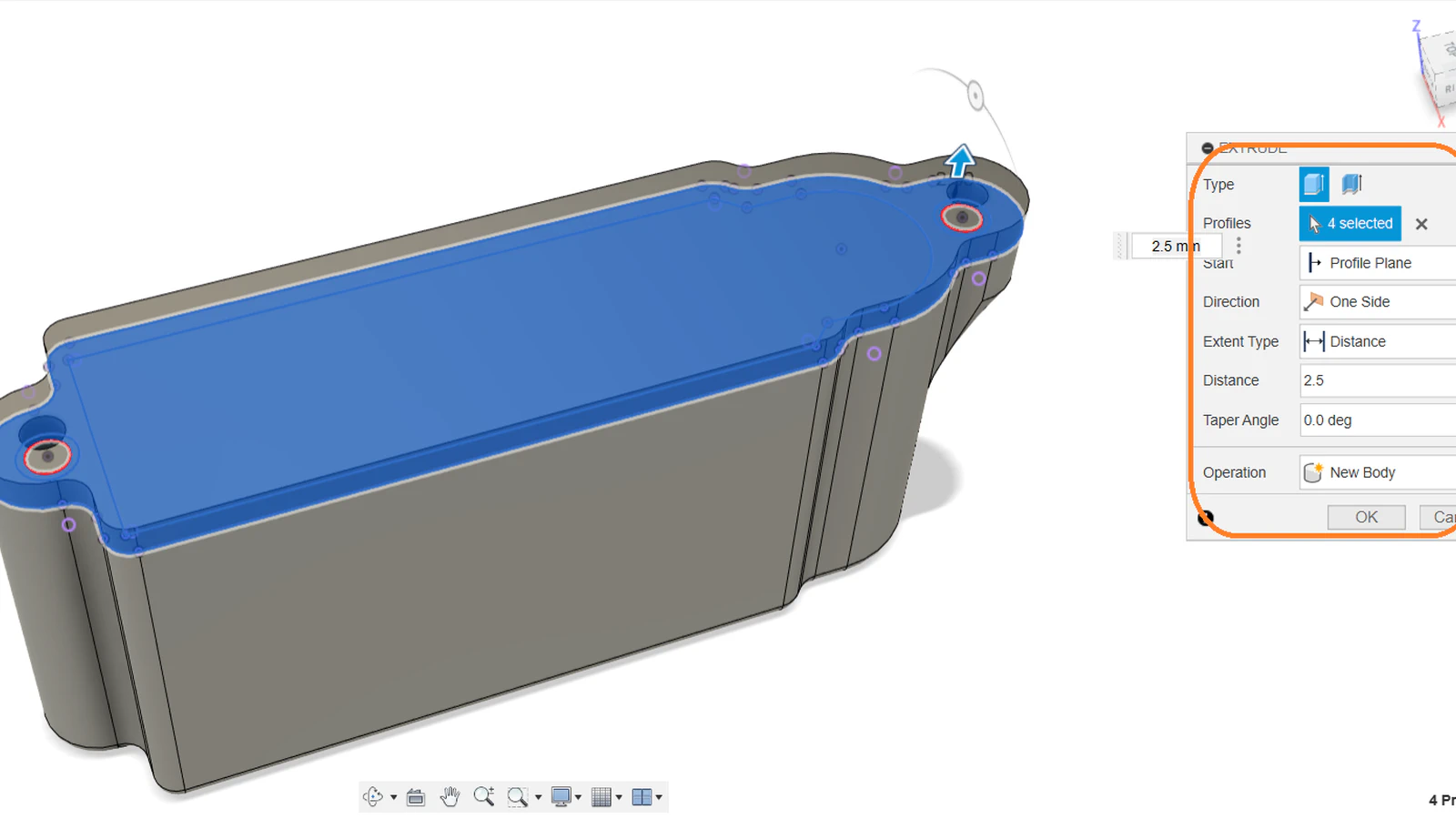This screenshot has height=819, width=1456.
Task: Click the 'Operation' label
Action: (x=1234, y=472)
